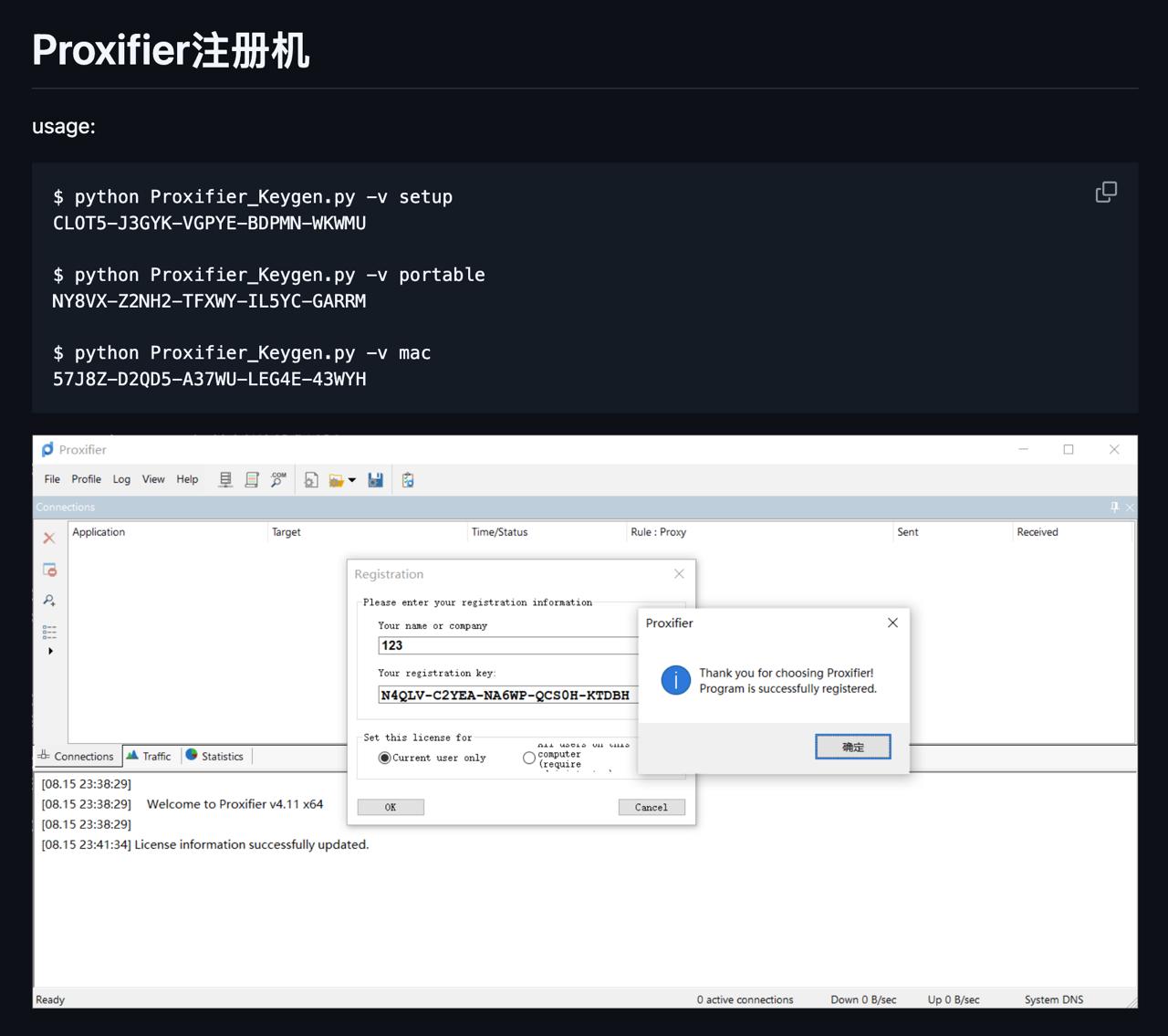
Task: Click the mac key '57J8Z-D2QD5-A37WU-LEG4E-43WYH'
Action: coord(209,379)
